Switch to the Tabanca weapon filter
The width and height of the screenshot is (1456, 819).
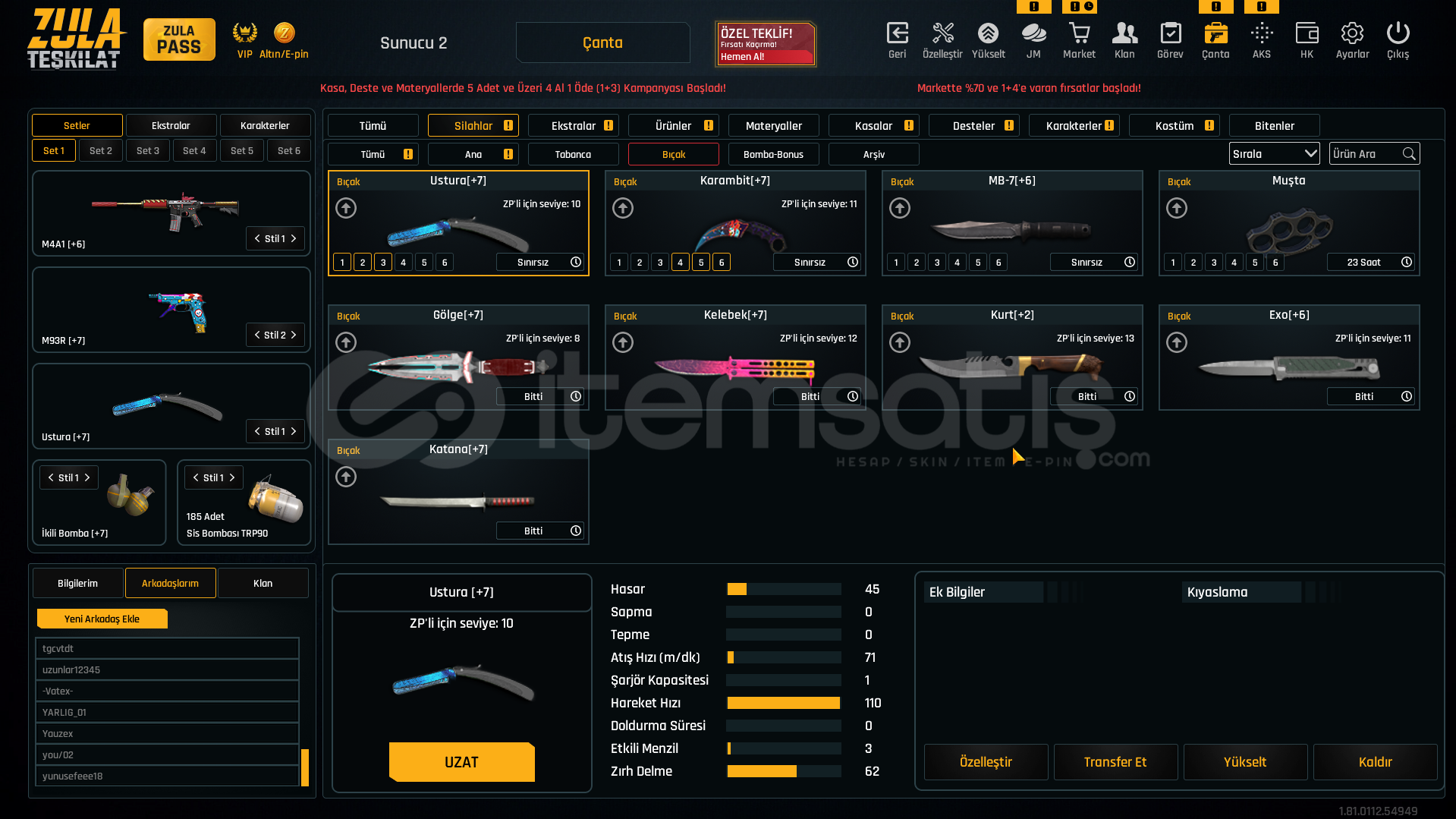tap(573, 154)
